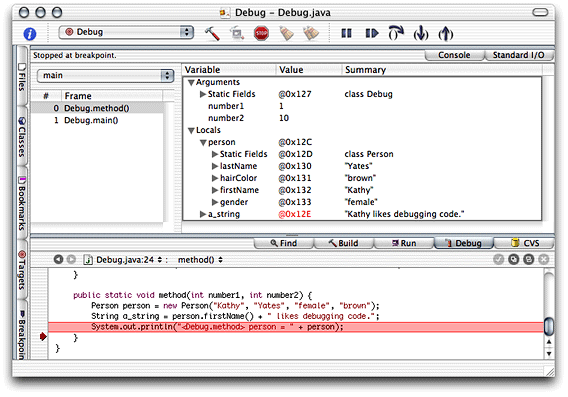Click the second round icon in editor bar
568x397 pixels.
pos(514,259)
